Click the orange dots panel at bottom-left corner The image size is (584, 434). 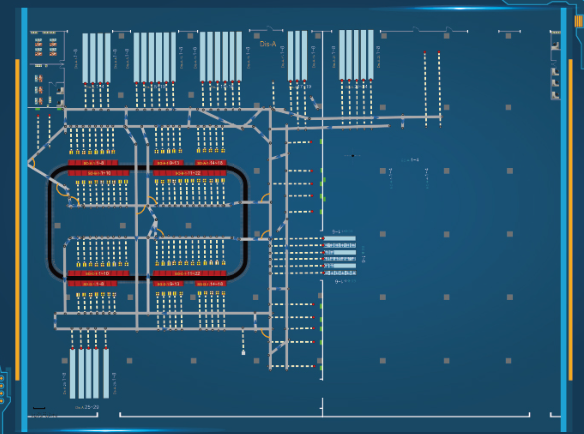[x=2, y=389]
